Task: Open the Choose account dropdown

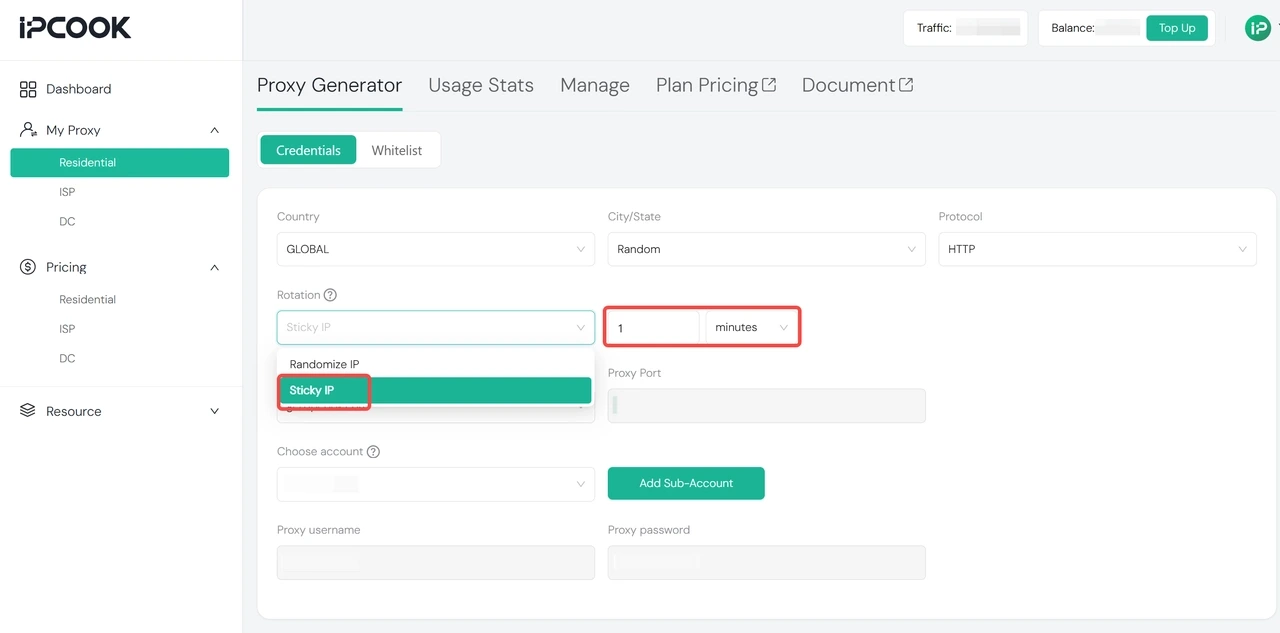Action: [435, 484]
